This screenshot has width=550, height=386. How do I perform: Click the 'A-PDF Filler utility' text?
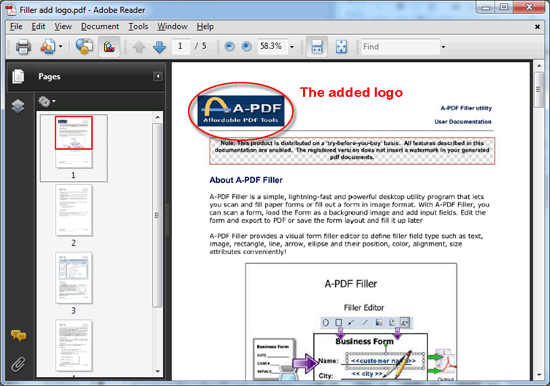466,108
